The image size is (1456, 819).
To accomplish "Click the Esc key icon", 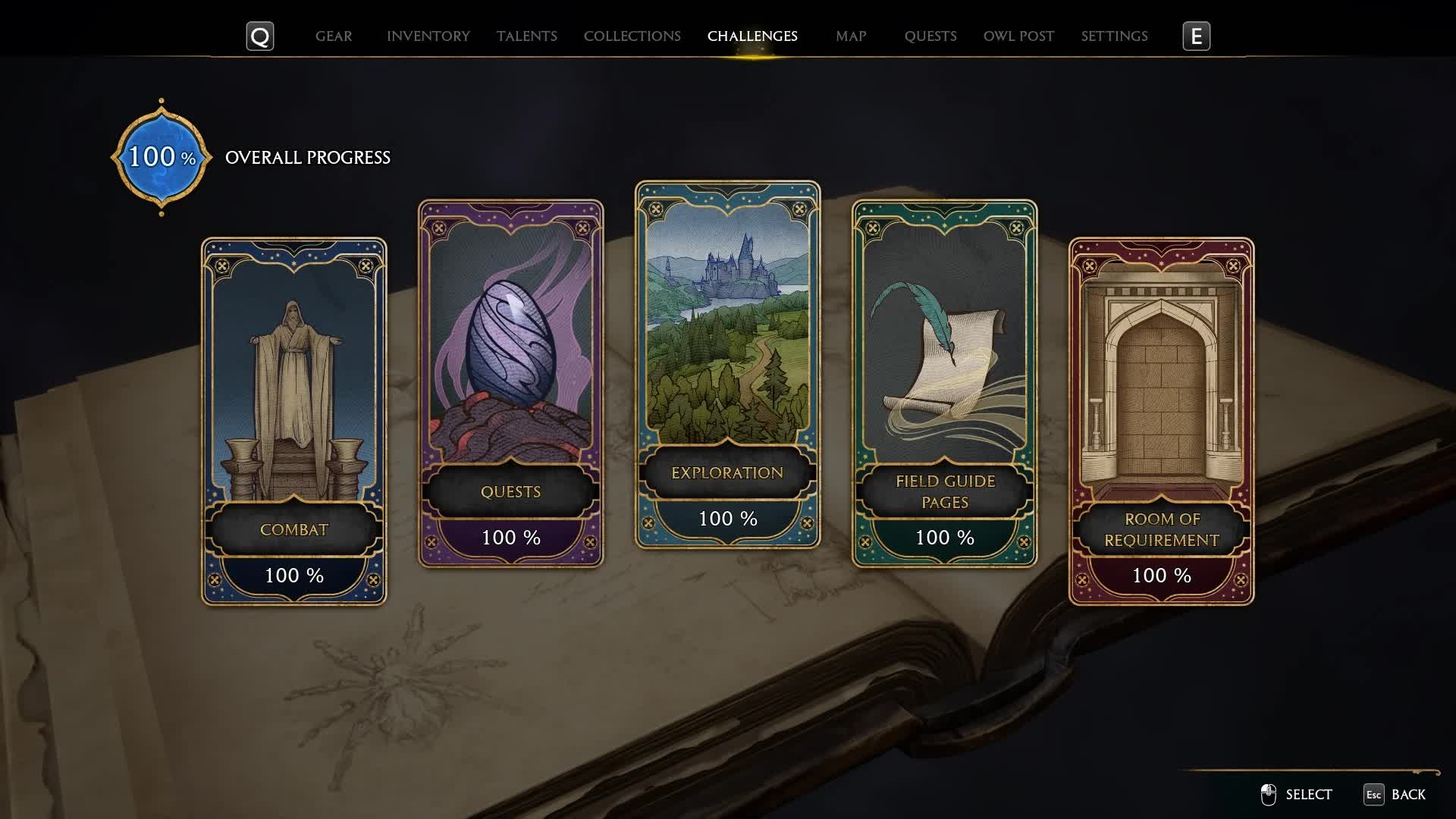I will 1373,795.
